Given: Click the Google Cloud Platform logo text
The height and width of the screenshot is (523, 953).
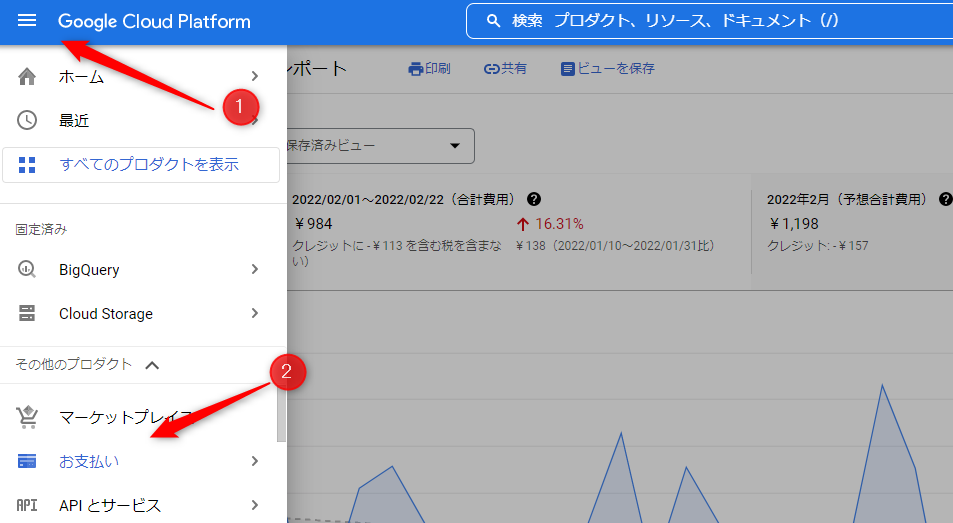Looking at the screenshot, I should (154, 21).
